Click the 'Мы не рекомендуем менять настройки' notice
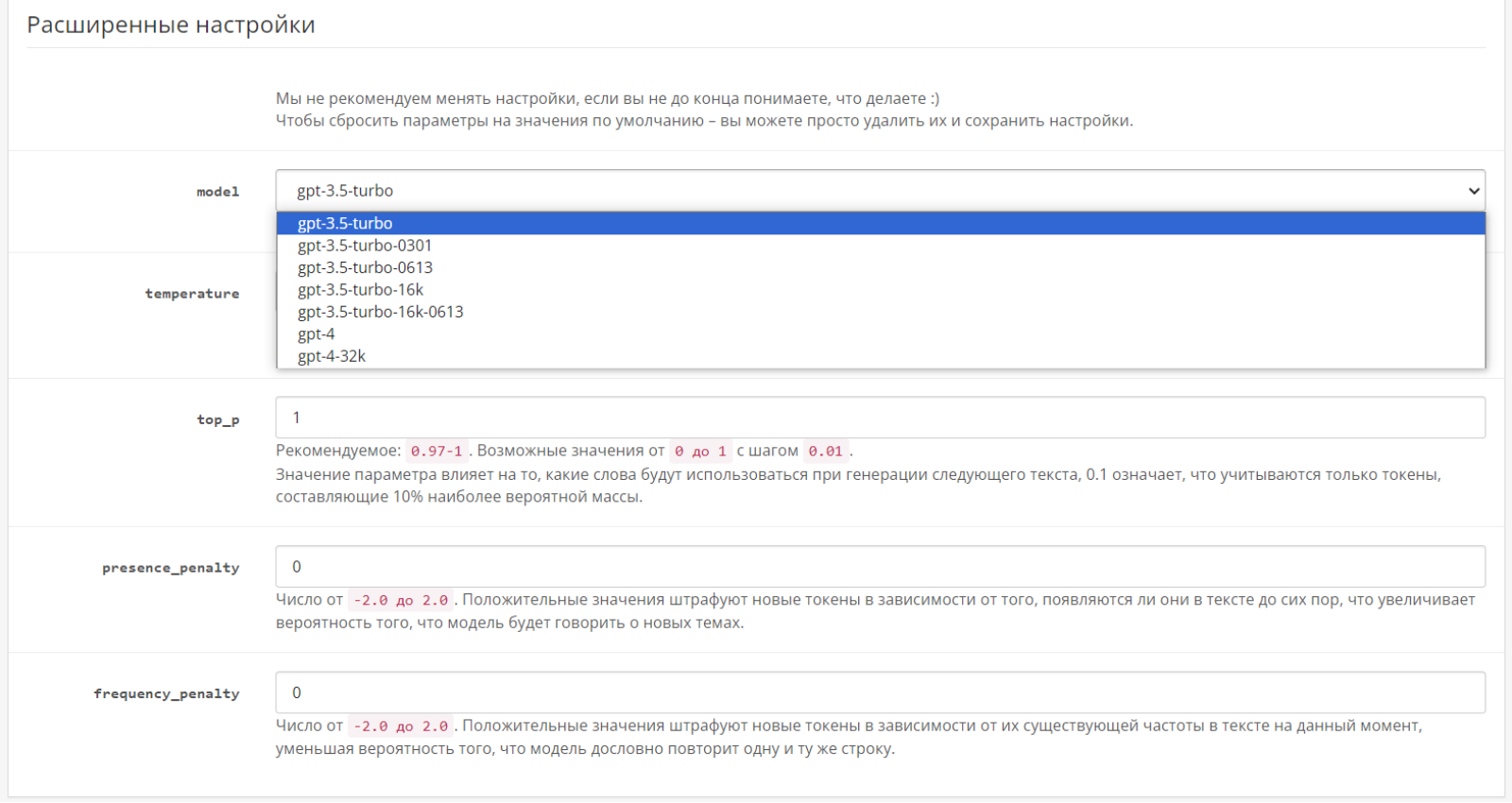 (x=608, y=98)
